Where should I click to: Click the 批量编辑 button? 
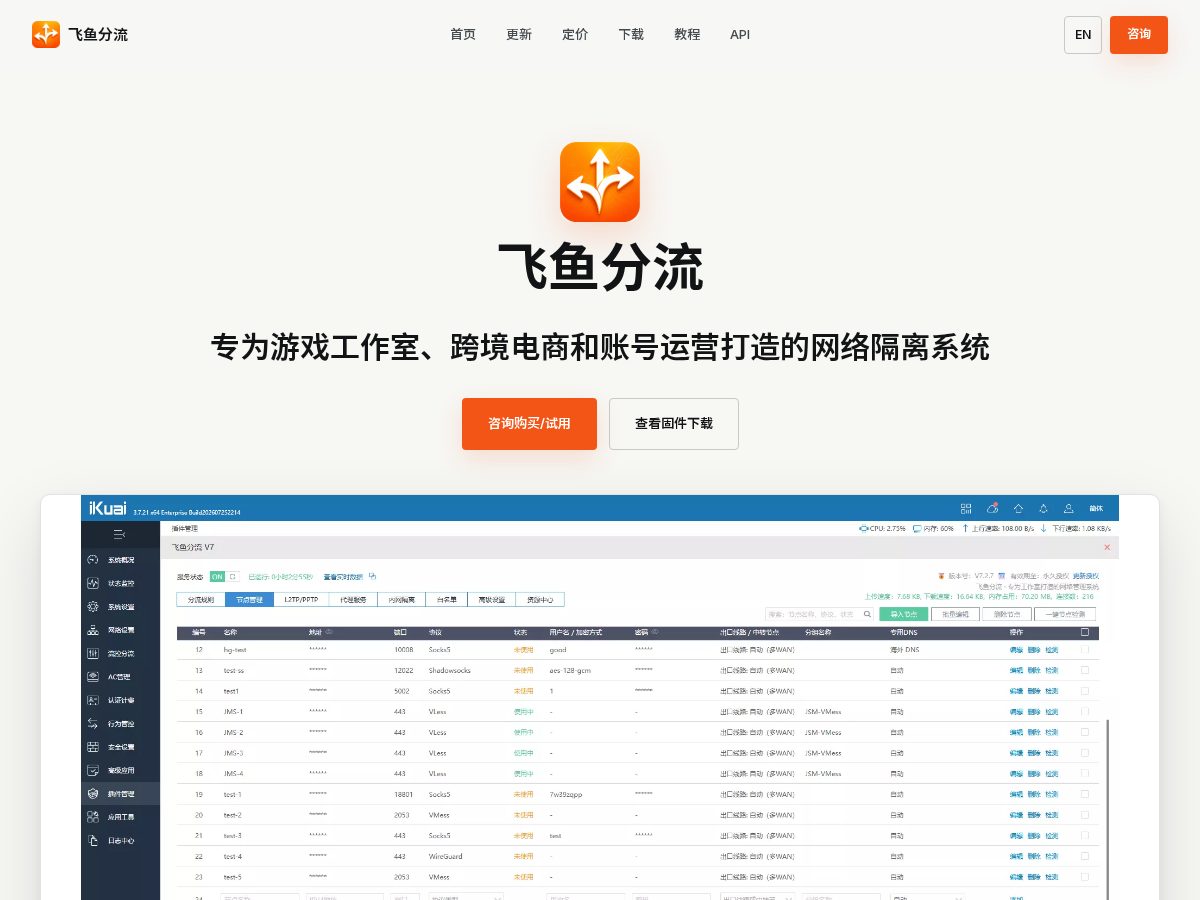click(955, 614)
